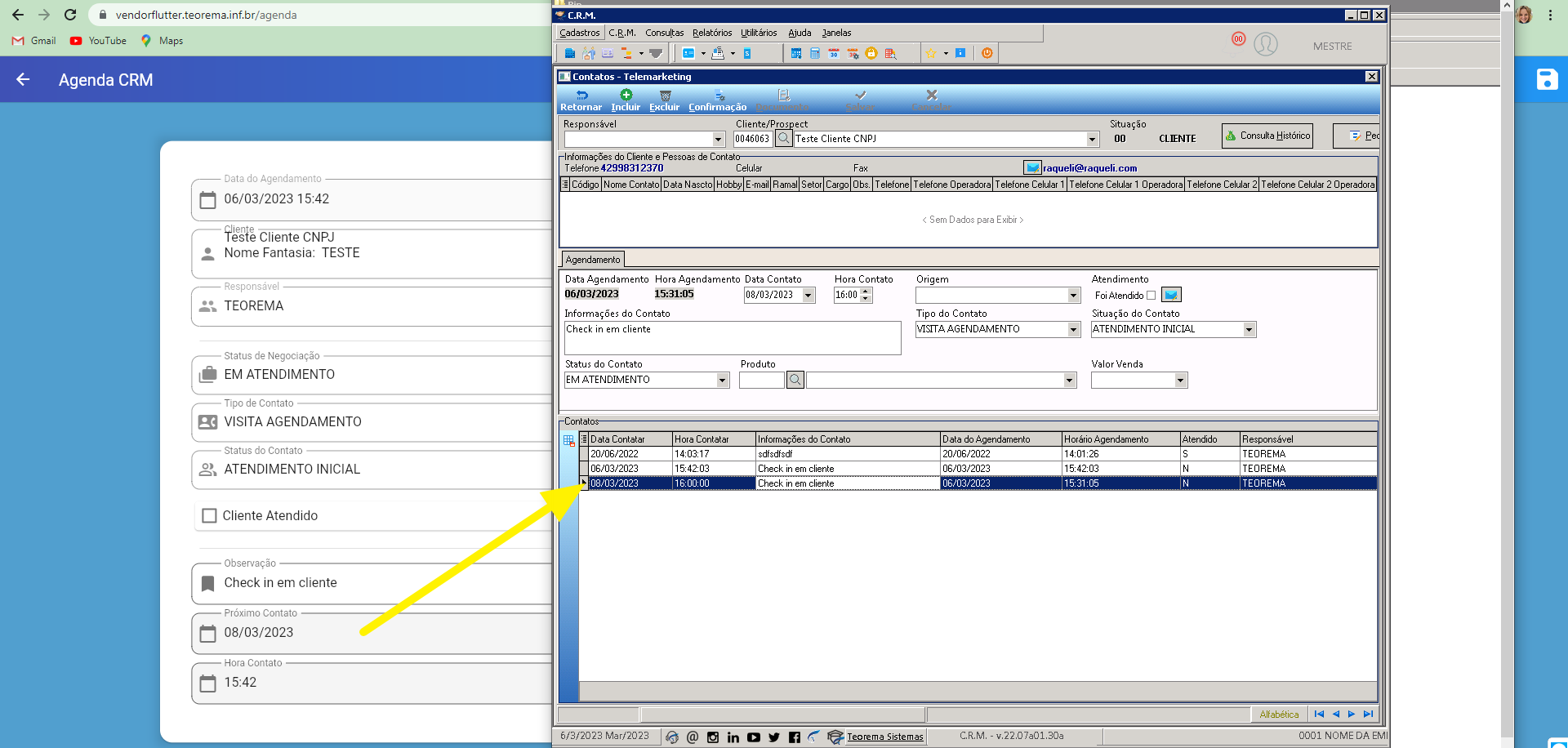The width and height of the screenshot is (1568, 748).
Task: Click Hora Contato 16:00 time stepper
Action: (866, 296)
